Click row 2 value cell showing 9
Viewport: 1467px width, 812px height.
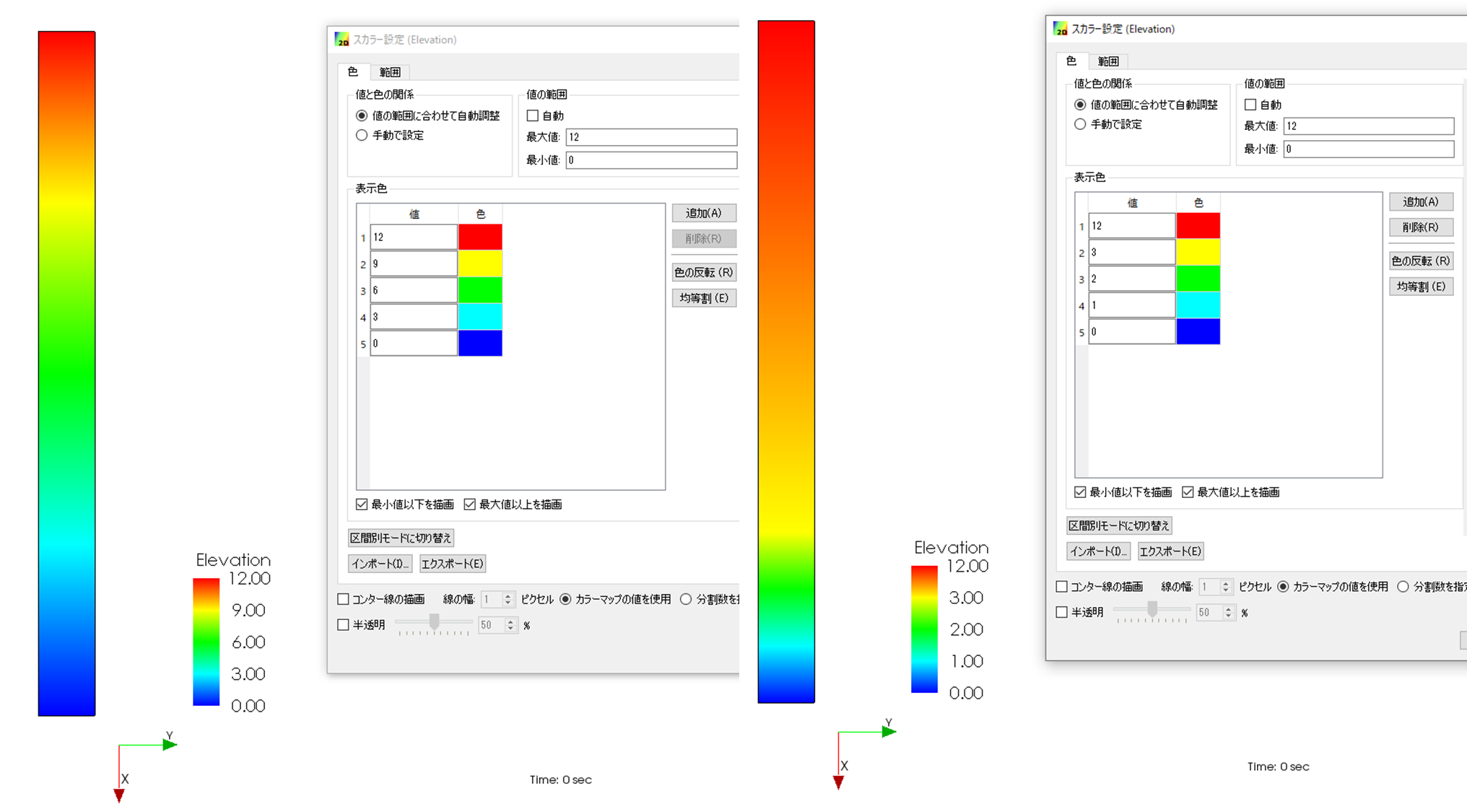[413, 263]
